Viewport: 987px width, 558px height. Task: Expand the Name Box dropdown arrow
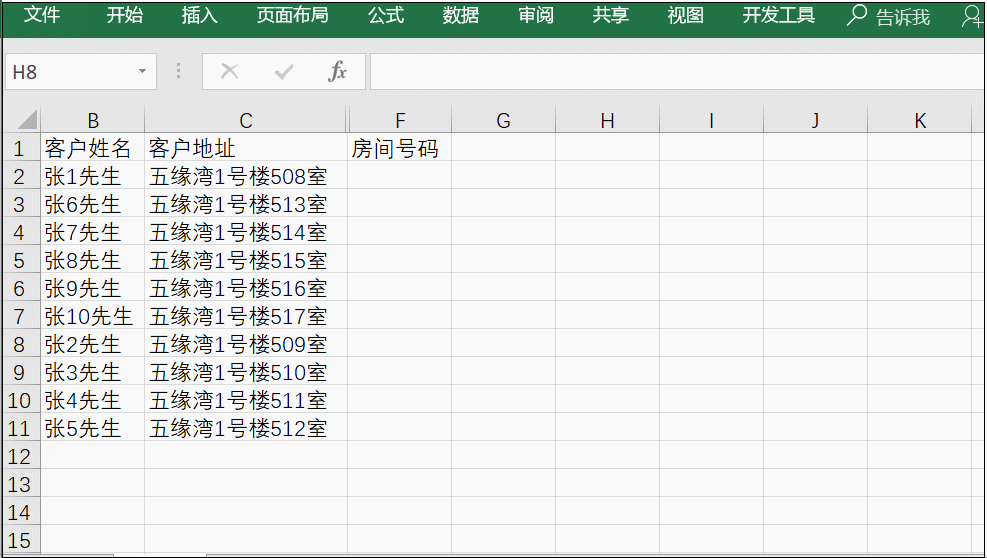[143, 72]
